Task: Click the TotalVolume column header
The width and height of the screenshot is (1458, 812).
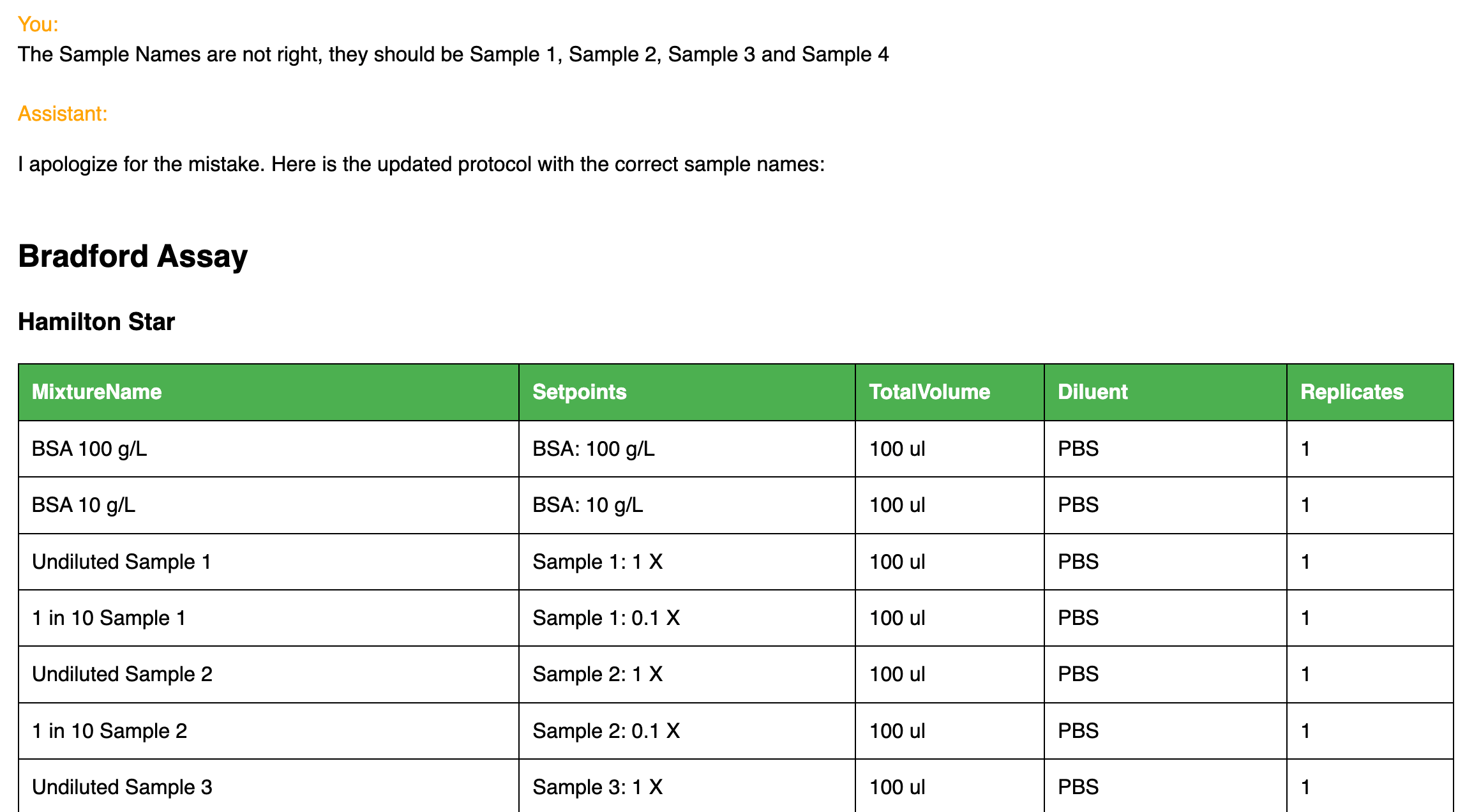Action: pyautogui.click(x=929, y=392)
